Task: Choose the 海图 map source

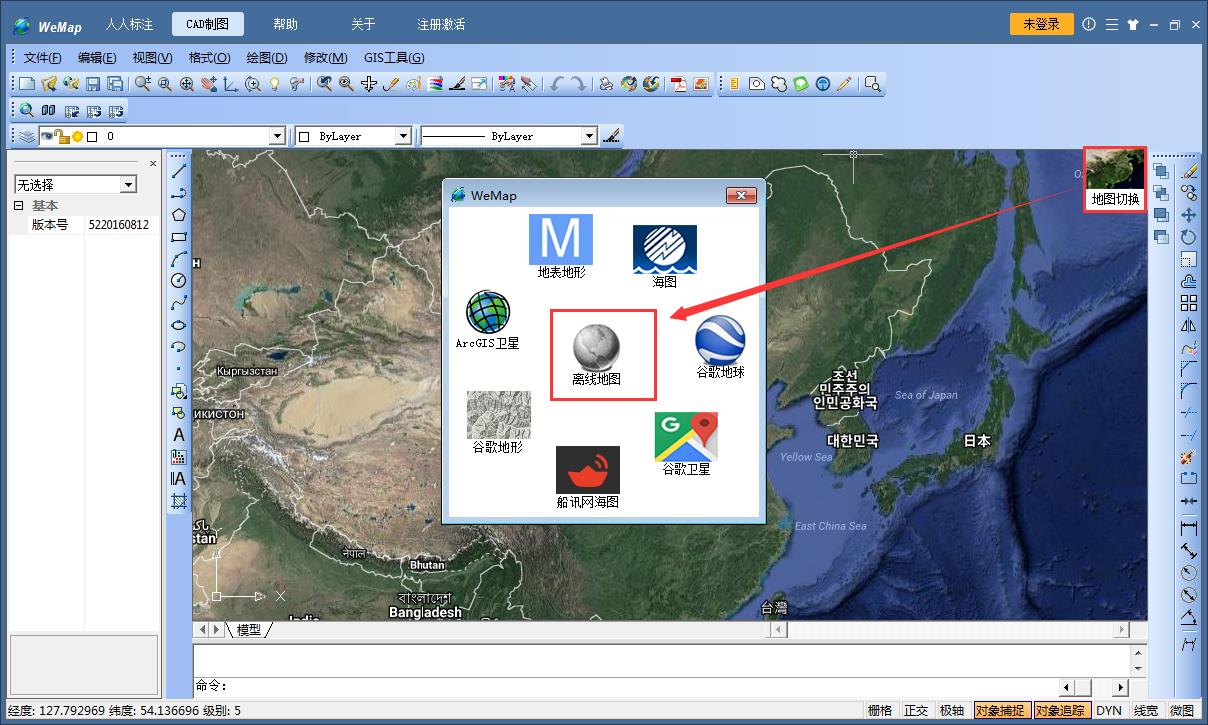Action: tap(665, 257)
